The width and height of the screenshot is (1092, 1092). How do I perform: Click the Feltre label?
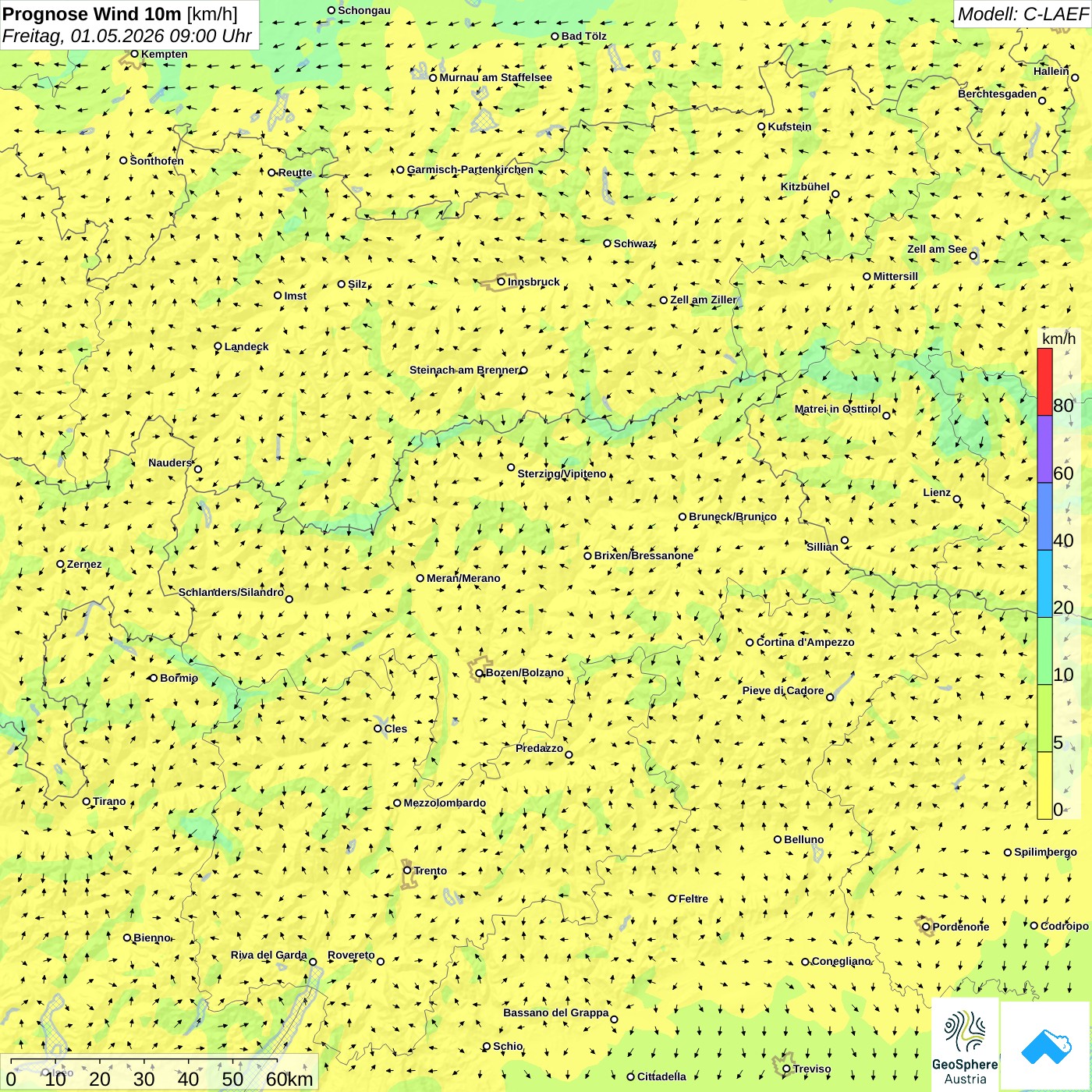[x=693, y=899]
